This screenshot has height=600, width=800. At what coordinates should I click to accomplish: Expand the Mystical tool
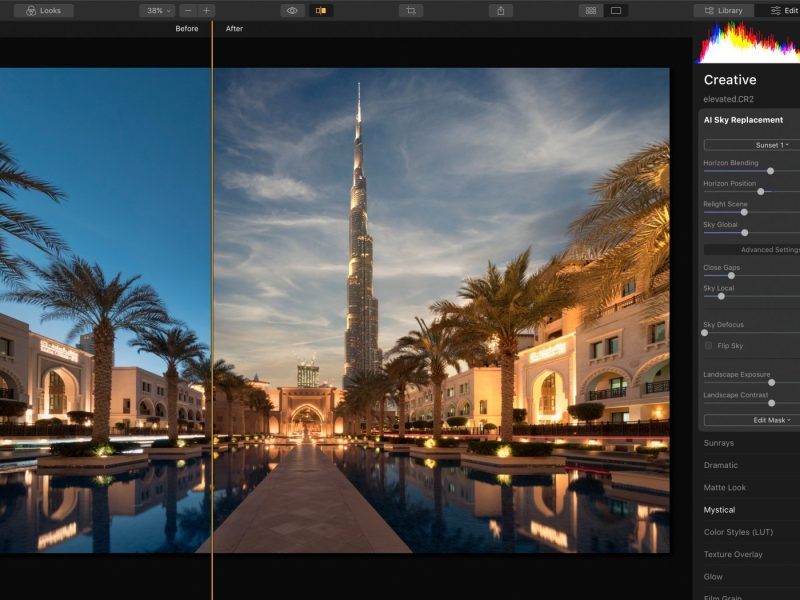coord(719,510)
